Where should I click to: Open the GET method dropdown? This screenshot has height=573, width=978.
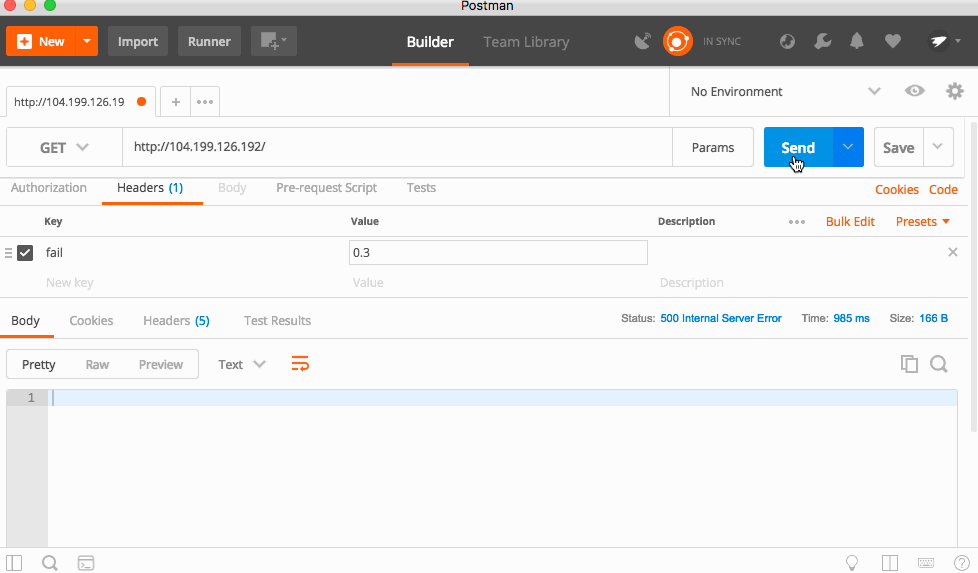pos(64,147)
